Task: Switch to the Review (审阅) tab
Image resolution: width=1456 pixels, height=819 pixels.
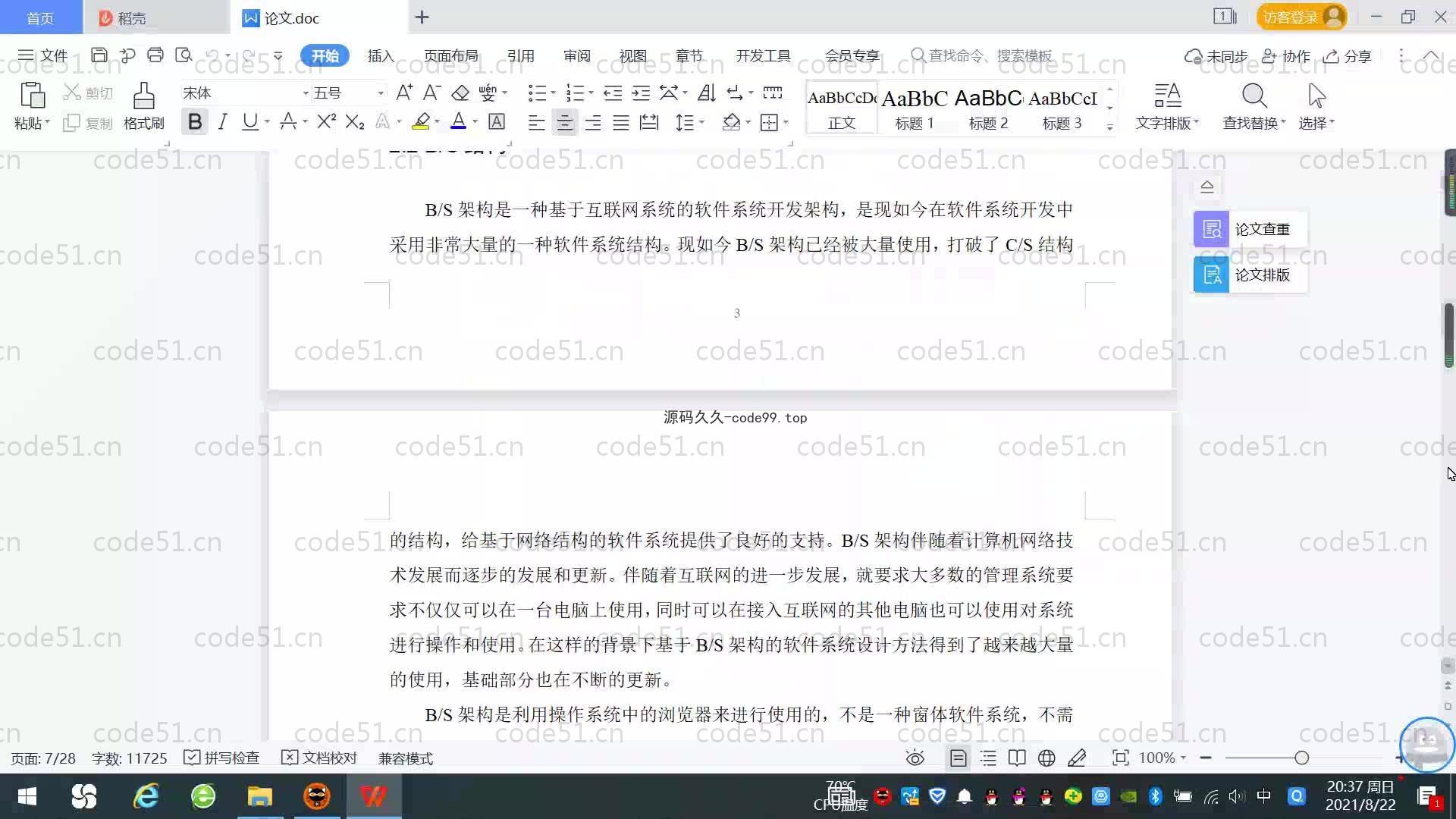Action: [576, 55]
